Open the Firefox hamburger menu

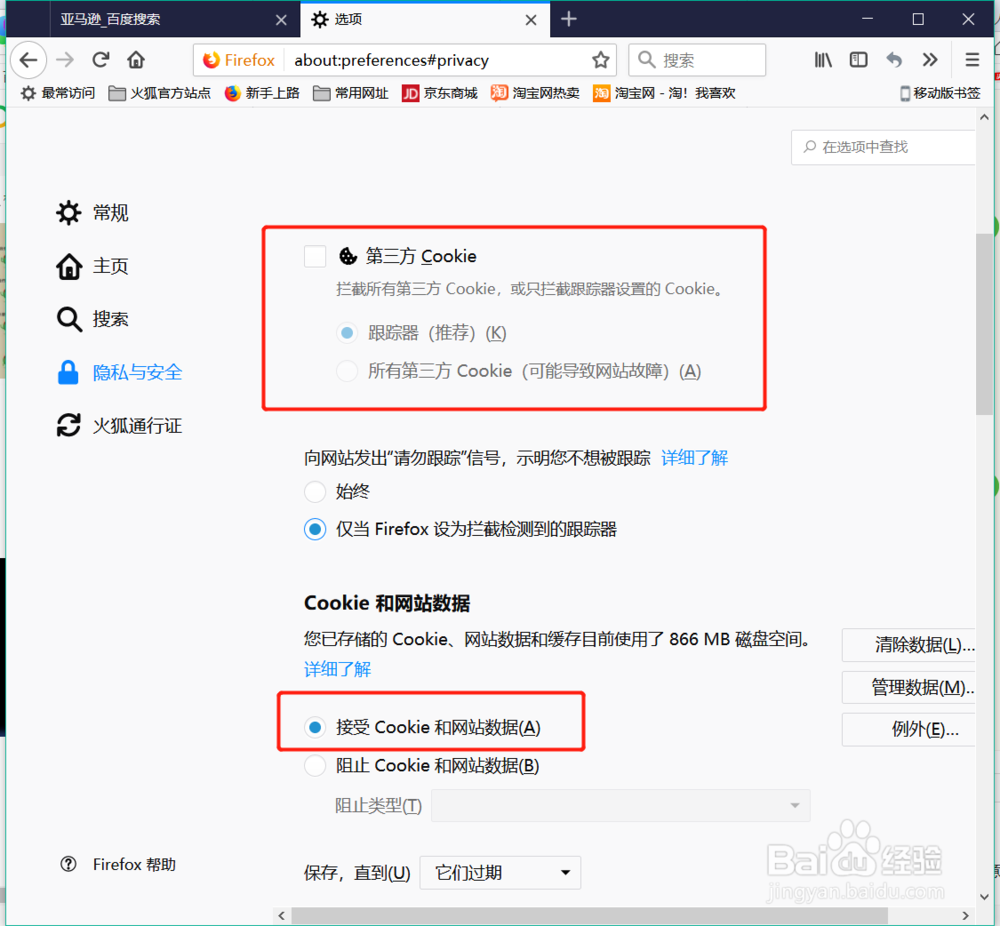pyautogui.click(x=971, y=60)
